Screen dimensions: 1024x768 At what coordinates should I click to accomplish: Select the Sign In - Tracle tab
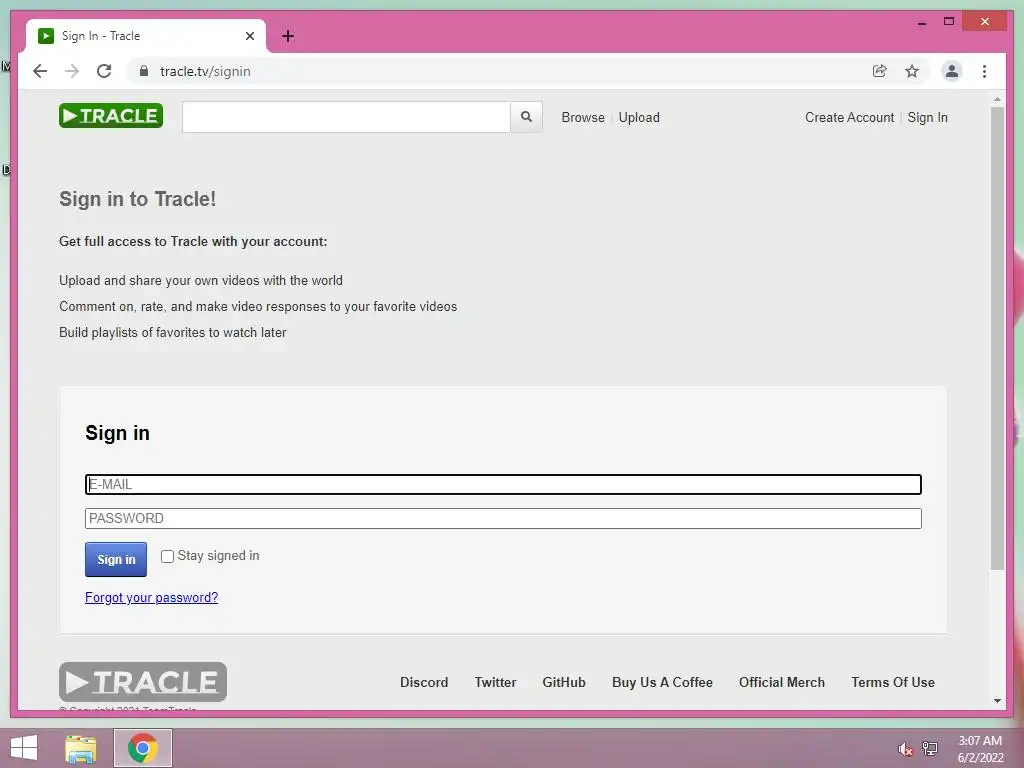[146, 36]
